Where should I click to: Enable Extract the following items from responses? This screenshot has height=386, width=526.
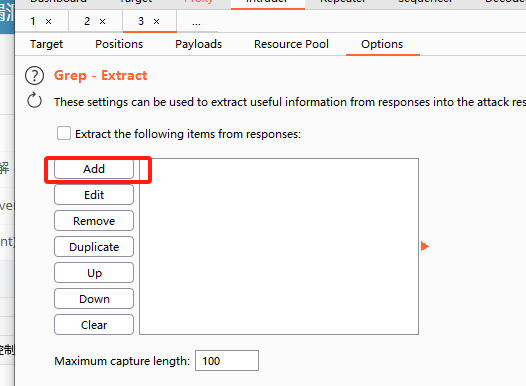(x=64, y=133)
